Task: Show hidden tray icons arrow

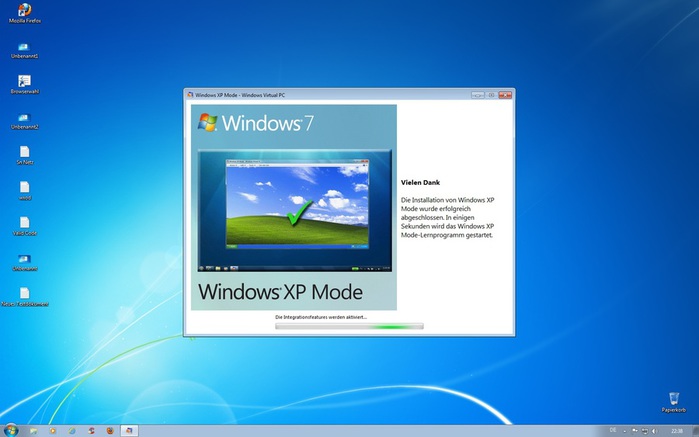Action: click(x=624, y=431)
